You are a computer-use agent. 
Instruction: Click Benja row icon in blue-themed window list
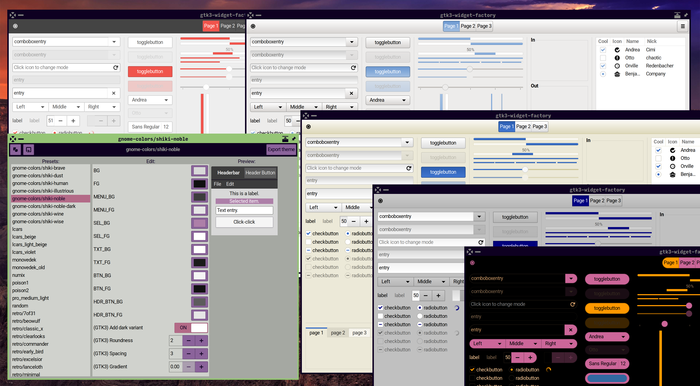coord(617,74)
